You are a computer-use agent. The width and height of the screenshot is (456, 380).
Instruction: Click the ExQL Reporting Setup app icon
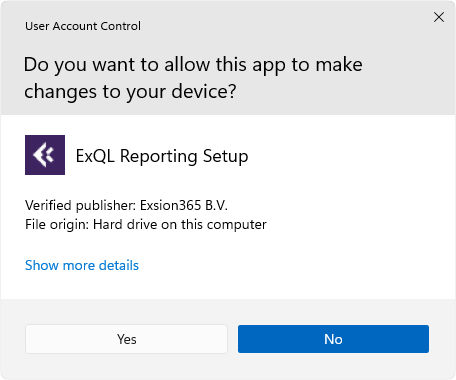45,155
